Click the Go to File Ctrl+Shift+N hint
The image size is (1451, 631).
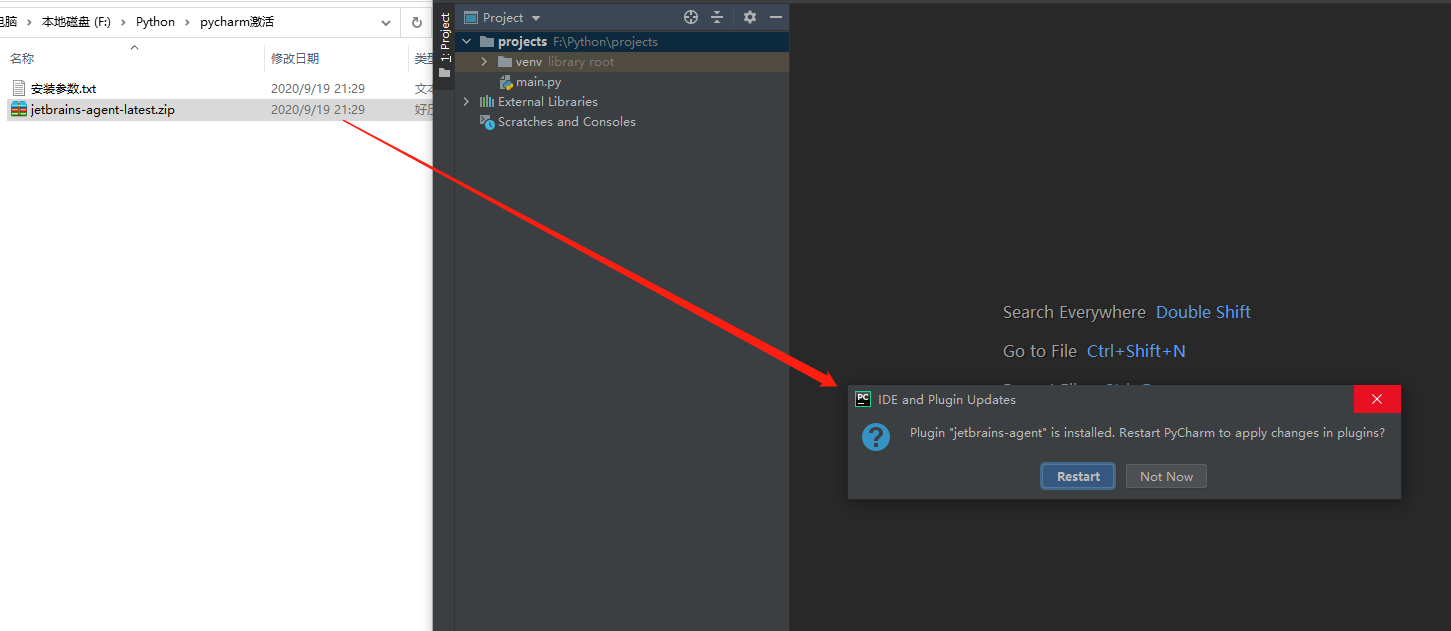[x=1094, y=351]
